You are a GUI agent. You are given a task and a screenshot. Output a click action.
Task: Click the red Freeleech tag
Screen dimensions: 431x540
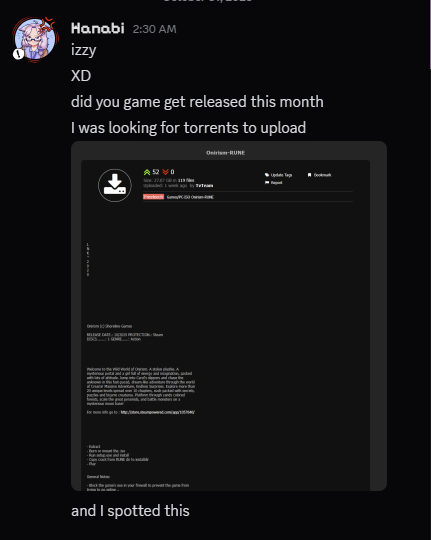(x=153, y=197)
